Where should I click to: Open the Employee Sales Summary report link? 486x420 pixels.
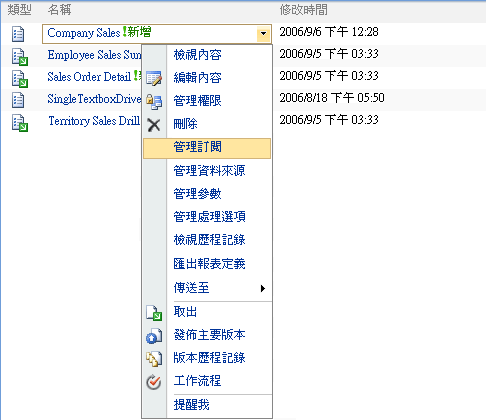(94, 55)
